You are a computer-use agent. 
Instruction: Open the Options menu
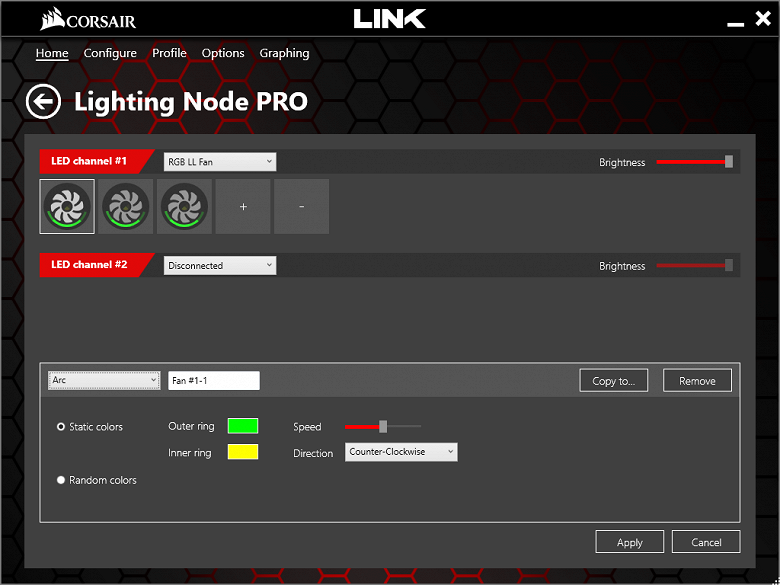pyautogui.click(x=223, y=53)
